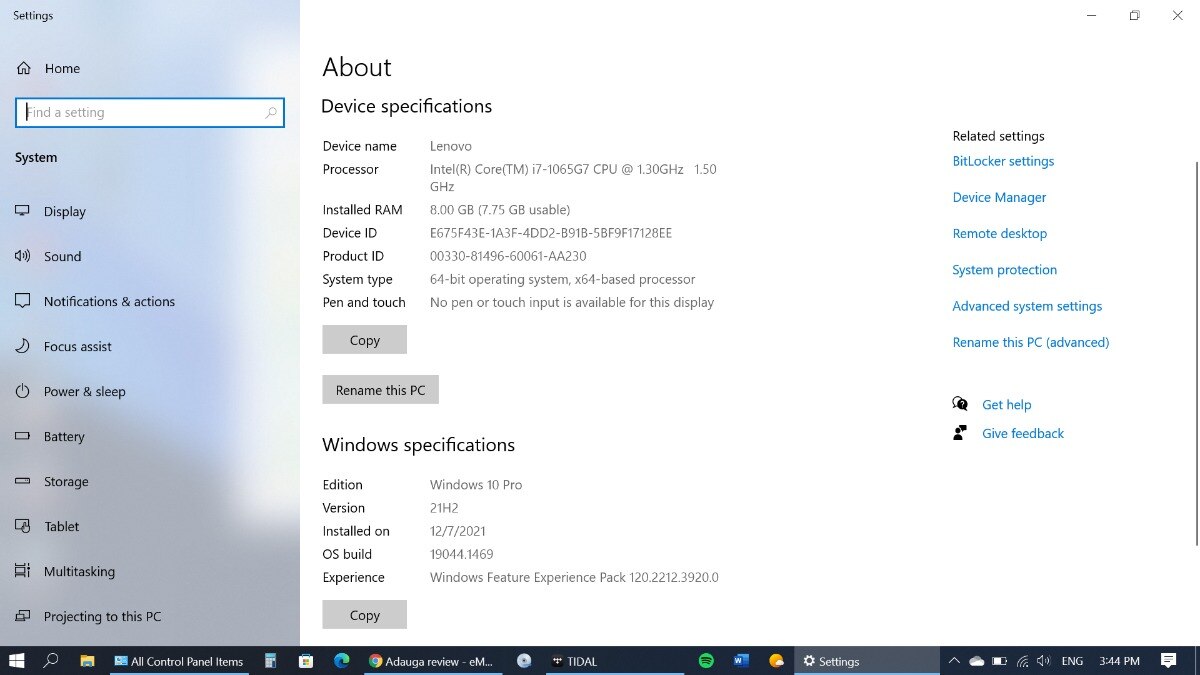The width and height of the screenshot is (1200, 675).
Task: Open the Device Manager link
Action: click(999, 198)
